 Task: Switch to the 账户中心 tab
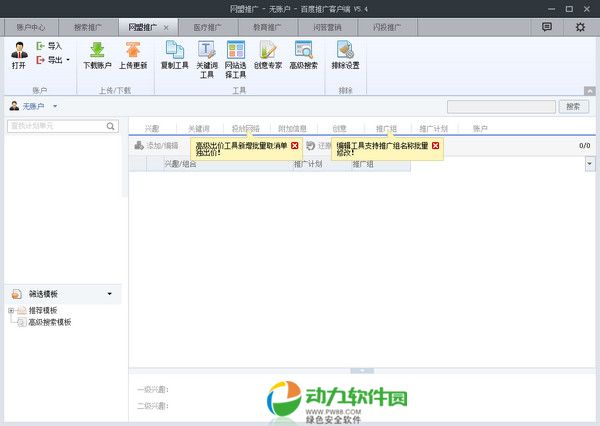click(31, 28)
